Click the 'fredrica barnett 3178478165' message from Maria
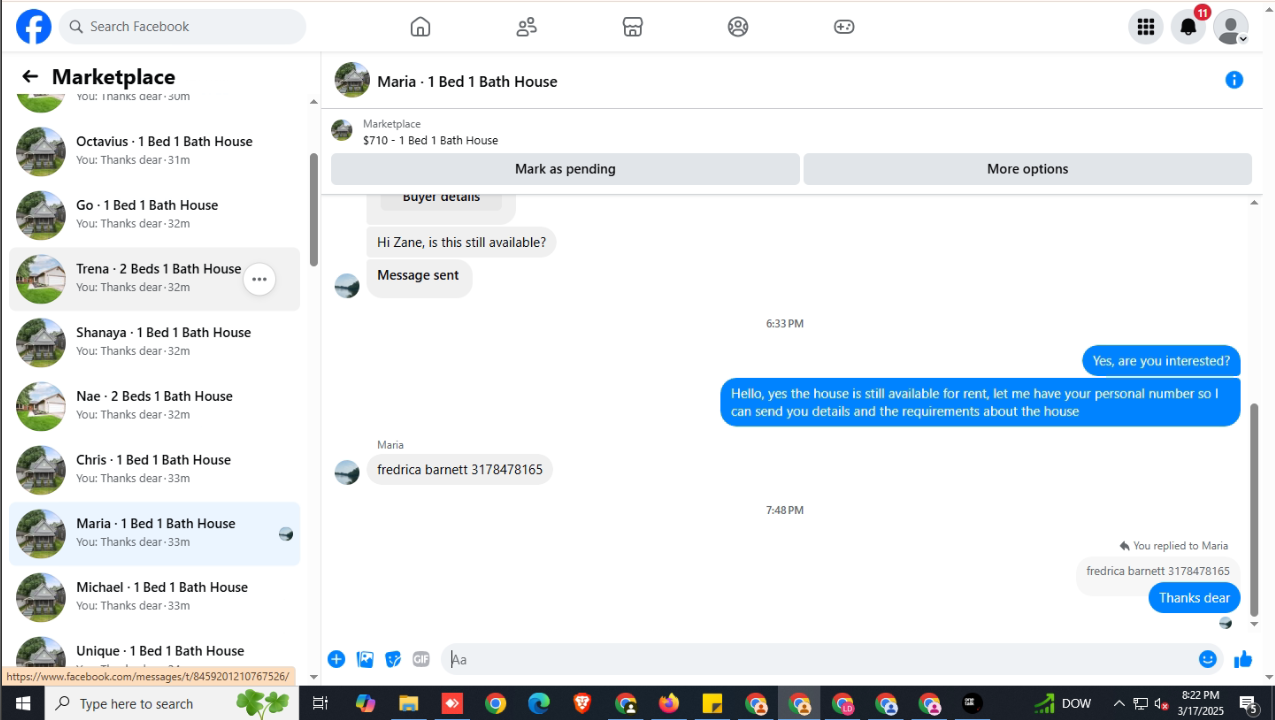Screen dimensions: 1275x720 (460, 470)
